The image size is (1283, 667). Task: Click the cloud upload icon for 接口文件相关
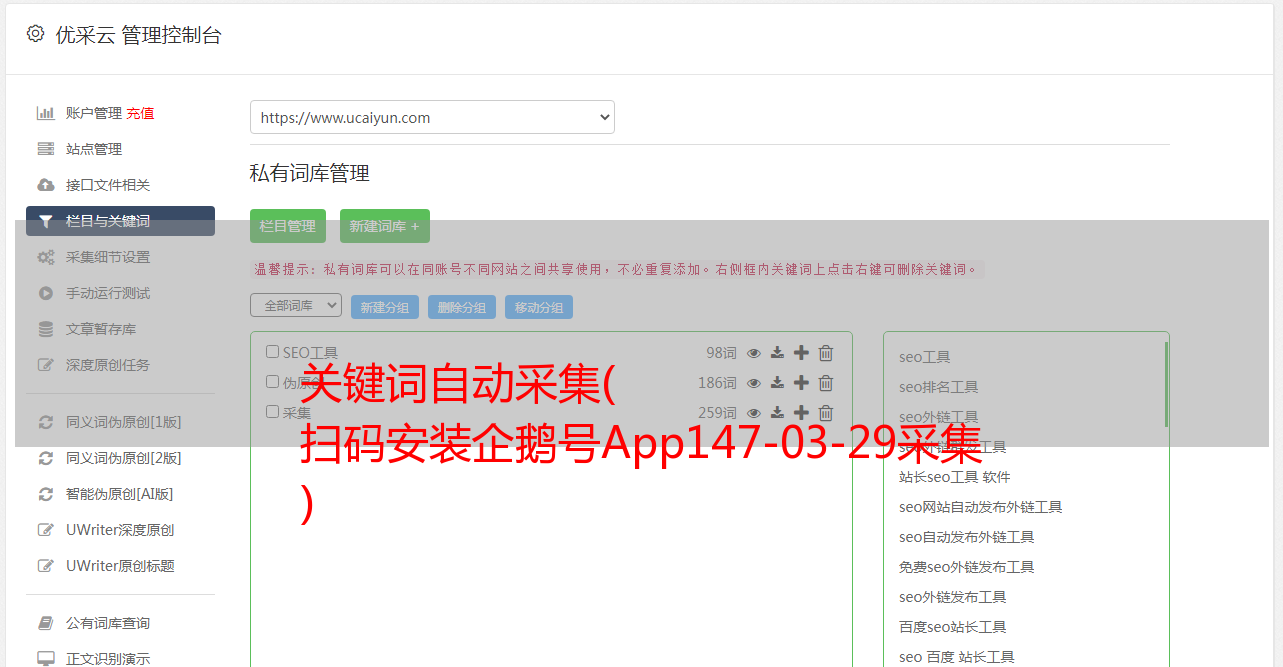pyautogui.click(x=45, y=185)
